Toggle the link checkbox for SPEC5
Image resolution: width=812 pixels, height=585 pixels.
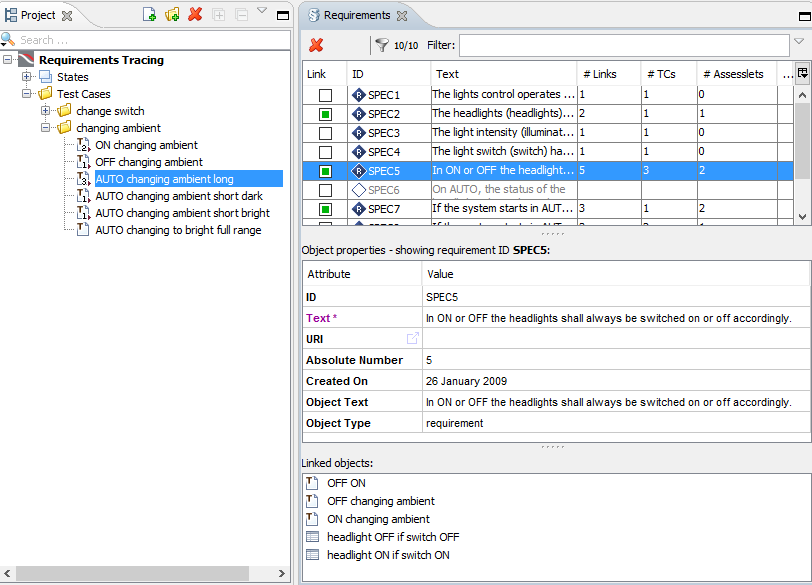325,171
